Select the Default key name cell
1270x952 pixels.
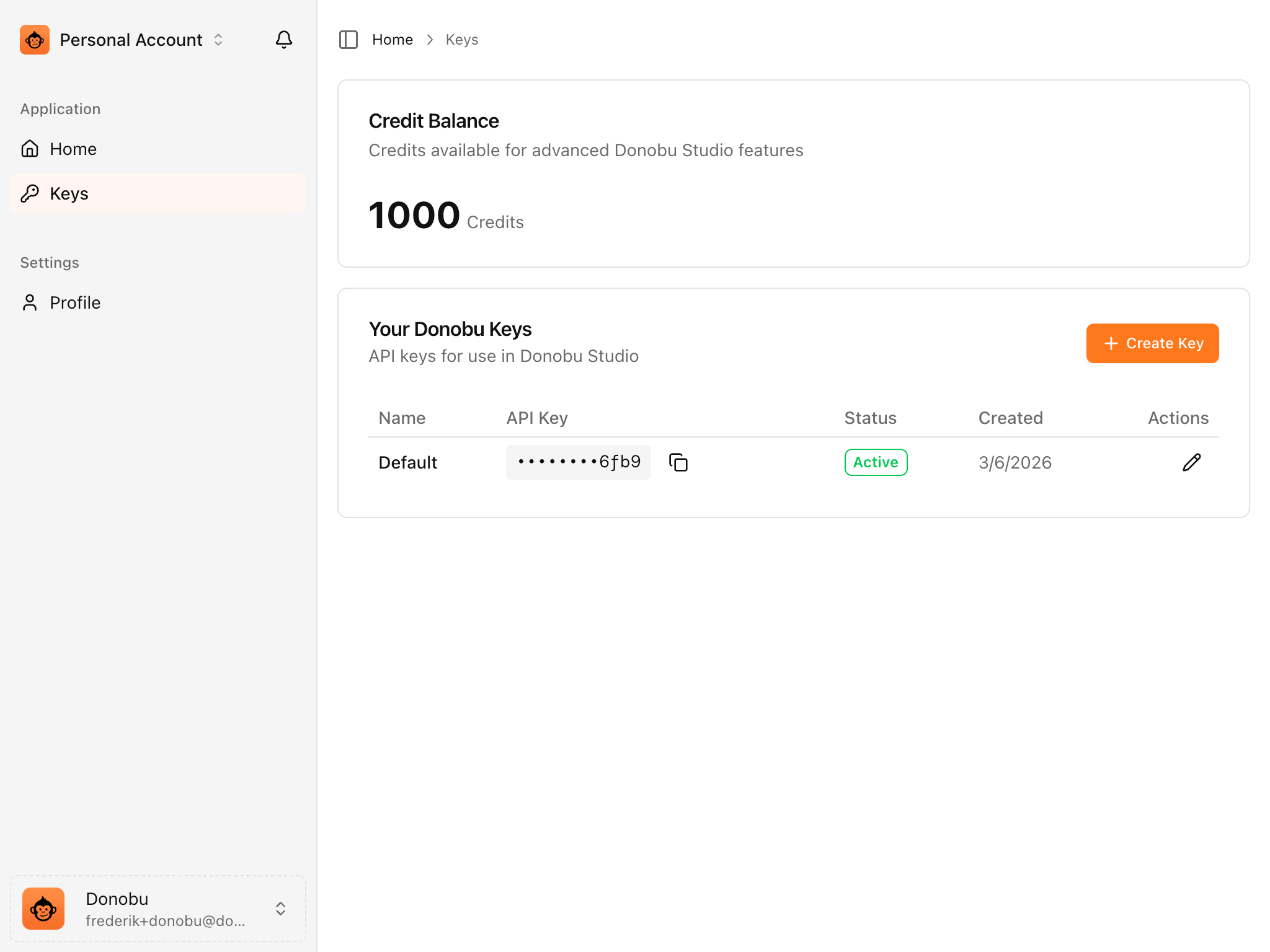[408, 462]
